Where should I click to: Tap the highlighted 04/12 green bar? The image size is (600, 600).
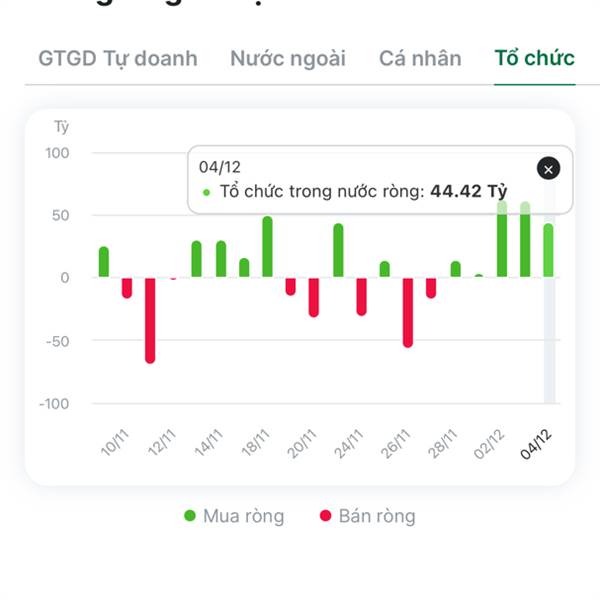coord(548,250)
